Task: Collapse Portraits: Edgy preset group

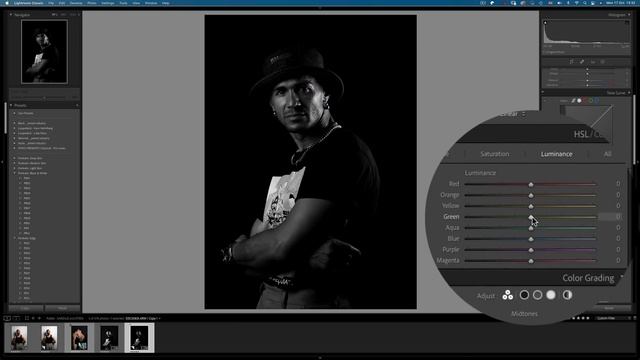Action: [x=14, y=238]
